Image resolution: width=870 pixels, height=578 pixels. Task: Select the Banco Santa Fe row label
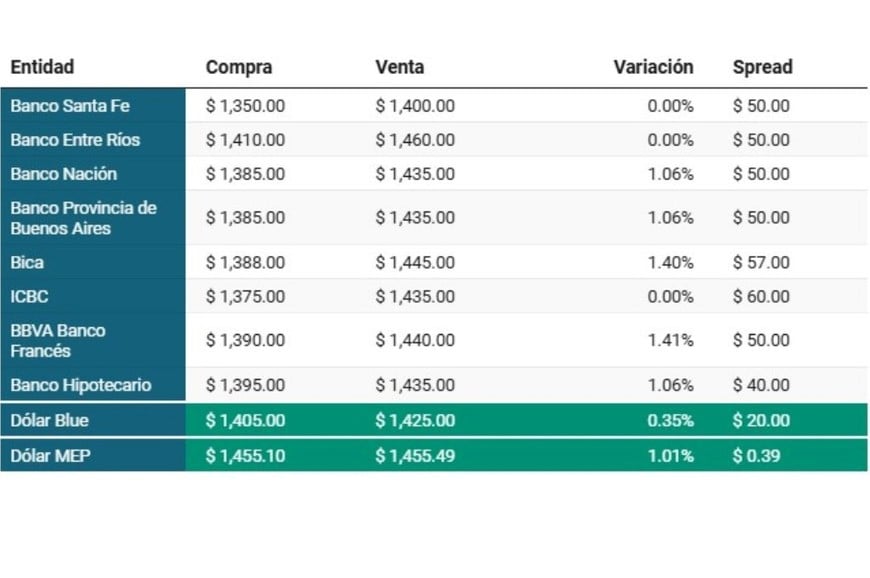click(70, 106)
